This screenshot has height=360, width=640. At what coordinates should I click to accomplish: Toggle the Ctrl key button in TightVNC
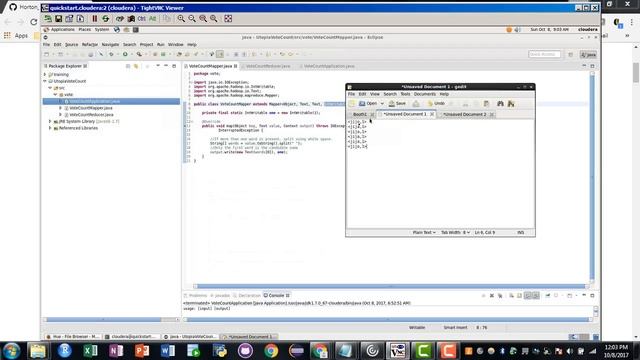(x=142, y=19)
